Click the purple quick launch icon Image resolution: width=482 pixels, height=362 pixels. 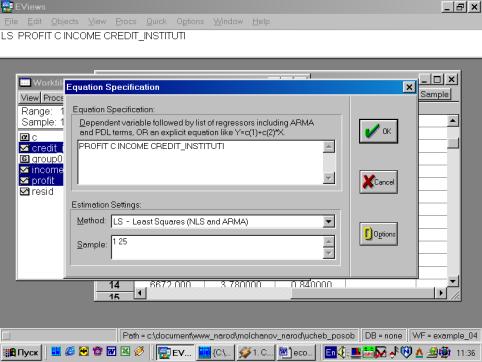[x=98, y=351]
